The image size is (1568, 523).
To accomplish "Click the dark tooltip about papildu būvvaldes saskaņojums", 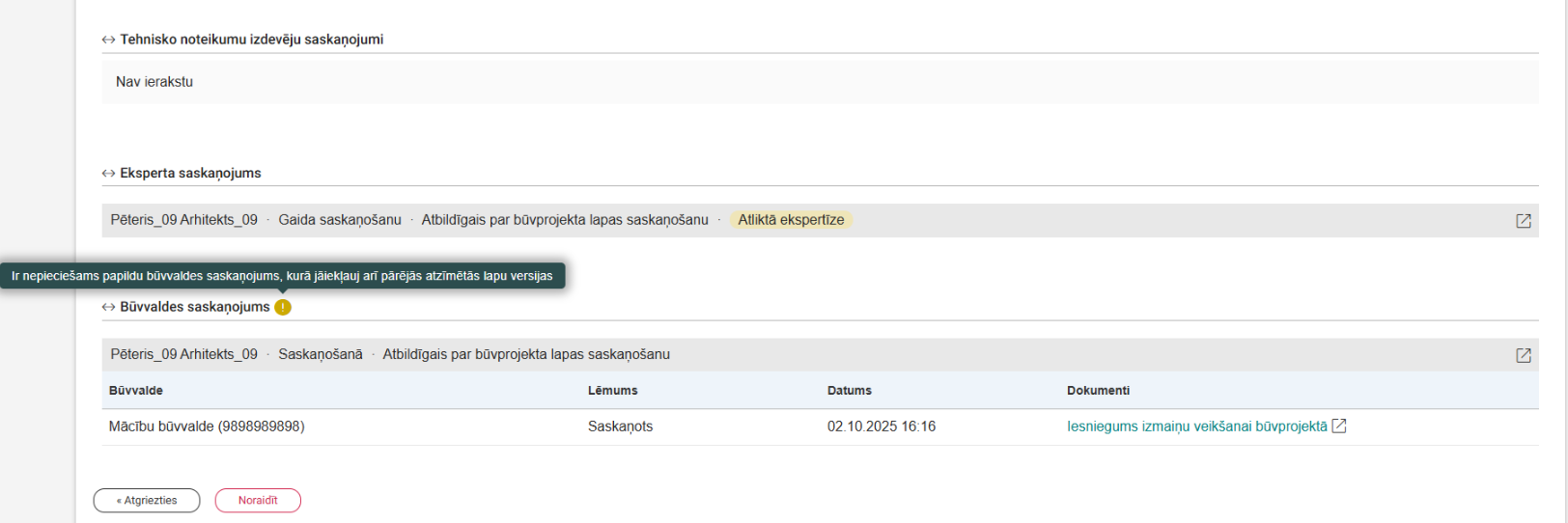I will 282,276.
